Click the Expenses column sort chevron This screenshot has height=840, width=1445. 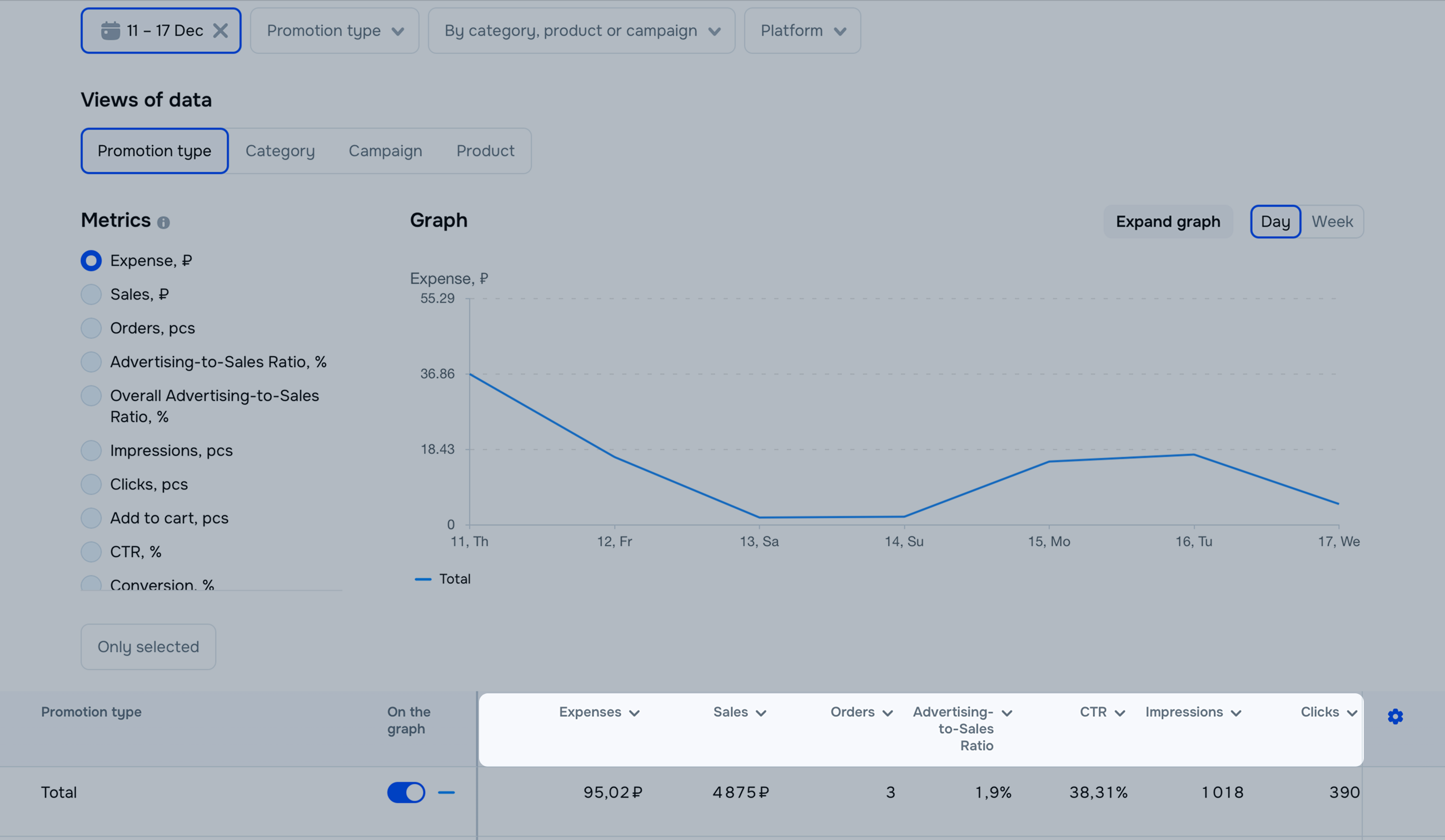click(x=634, y=713)
